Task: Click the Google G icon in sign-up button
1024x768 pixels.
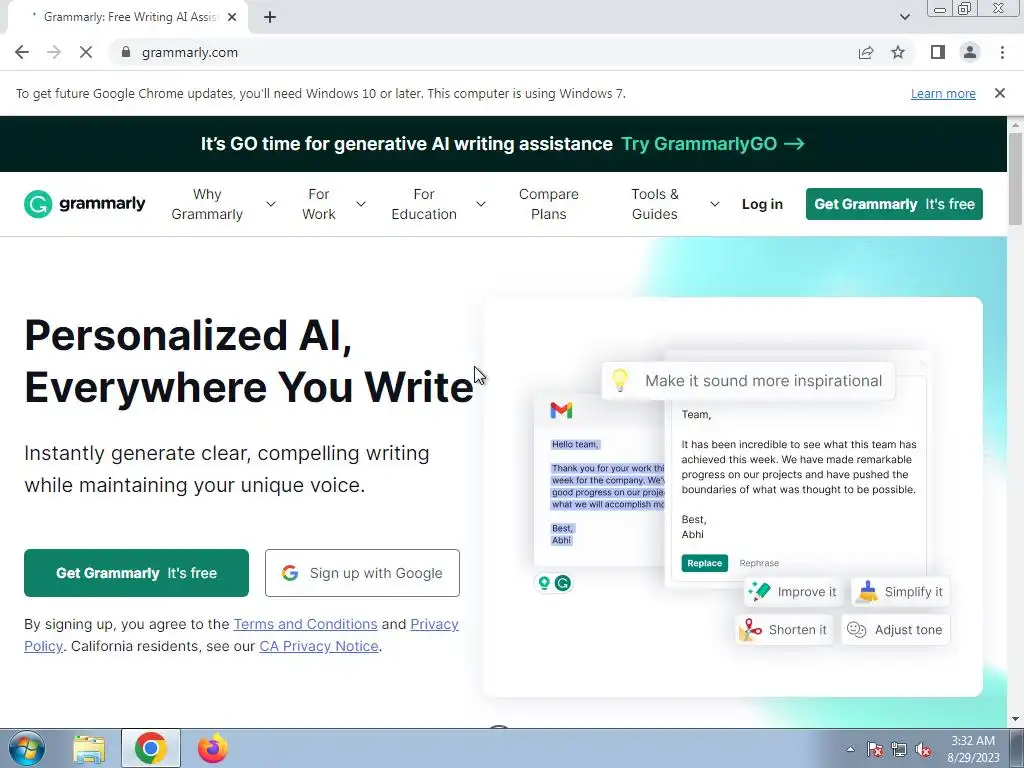Action: point(290,573)
